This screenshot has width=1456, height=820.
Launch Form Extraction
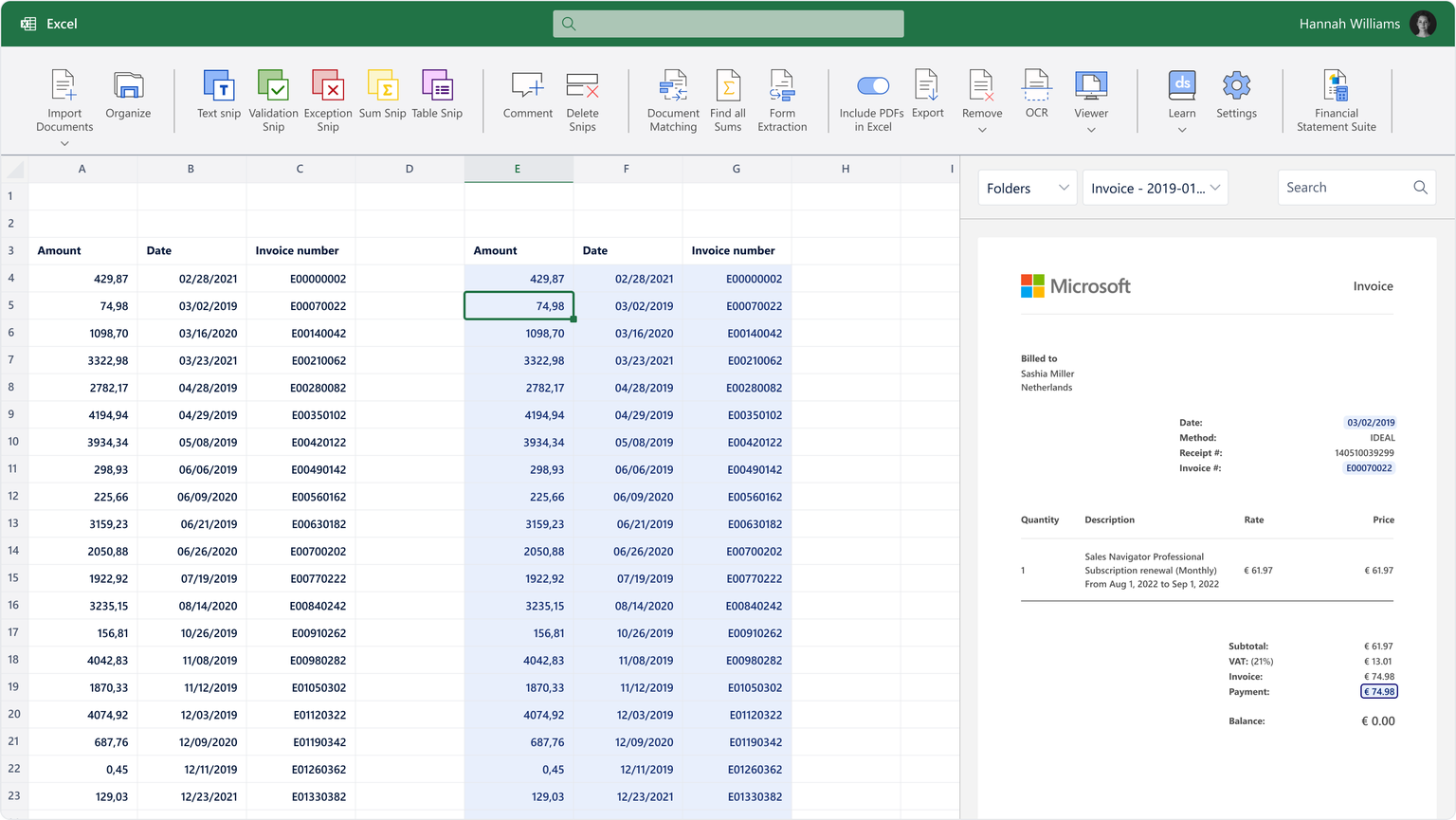point(782,87)
